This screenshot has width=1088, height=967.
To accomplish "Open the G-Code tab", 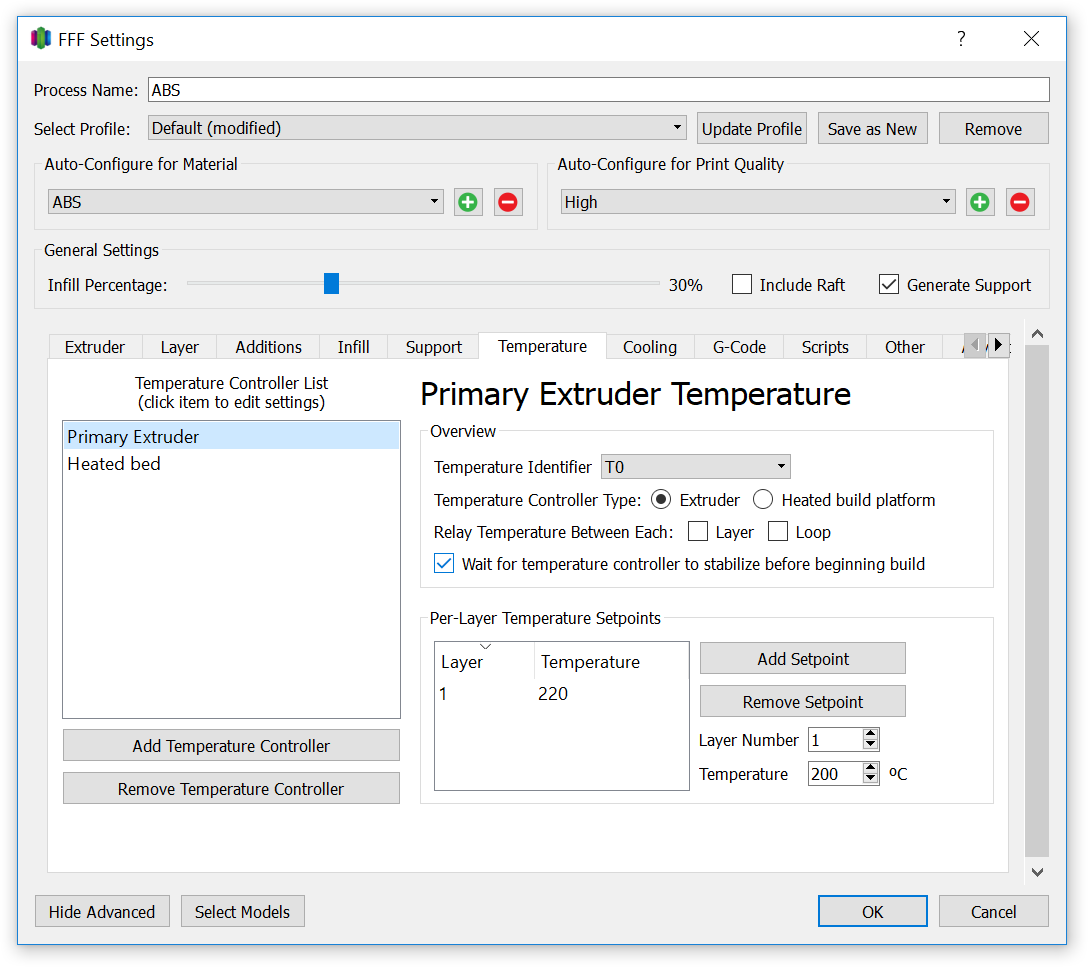I will (x=739, y=347).
